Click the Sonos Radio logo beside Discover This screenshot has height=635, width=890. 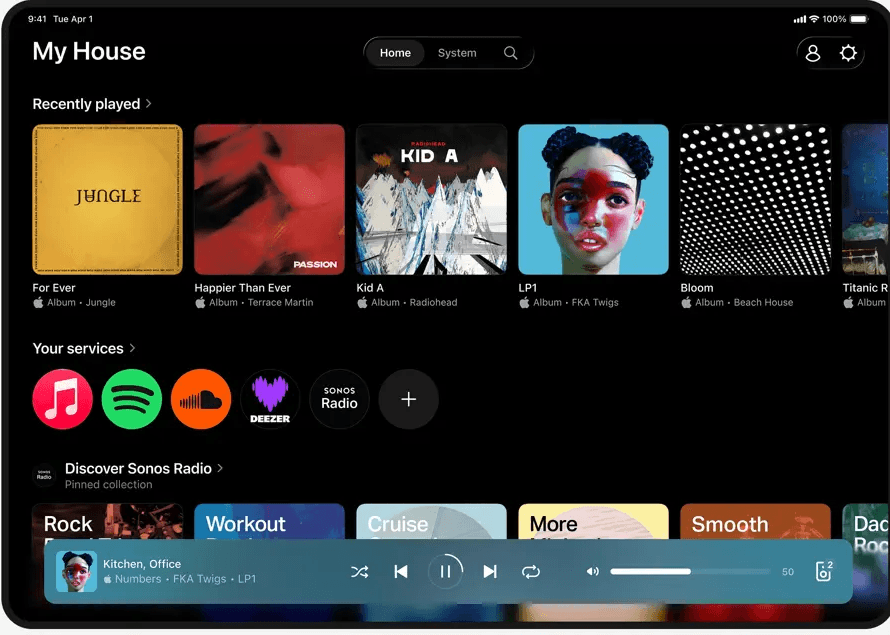[x=44, y=475]
